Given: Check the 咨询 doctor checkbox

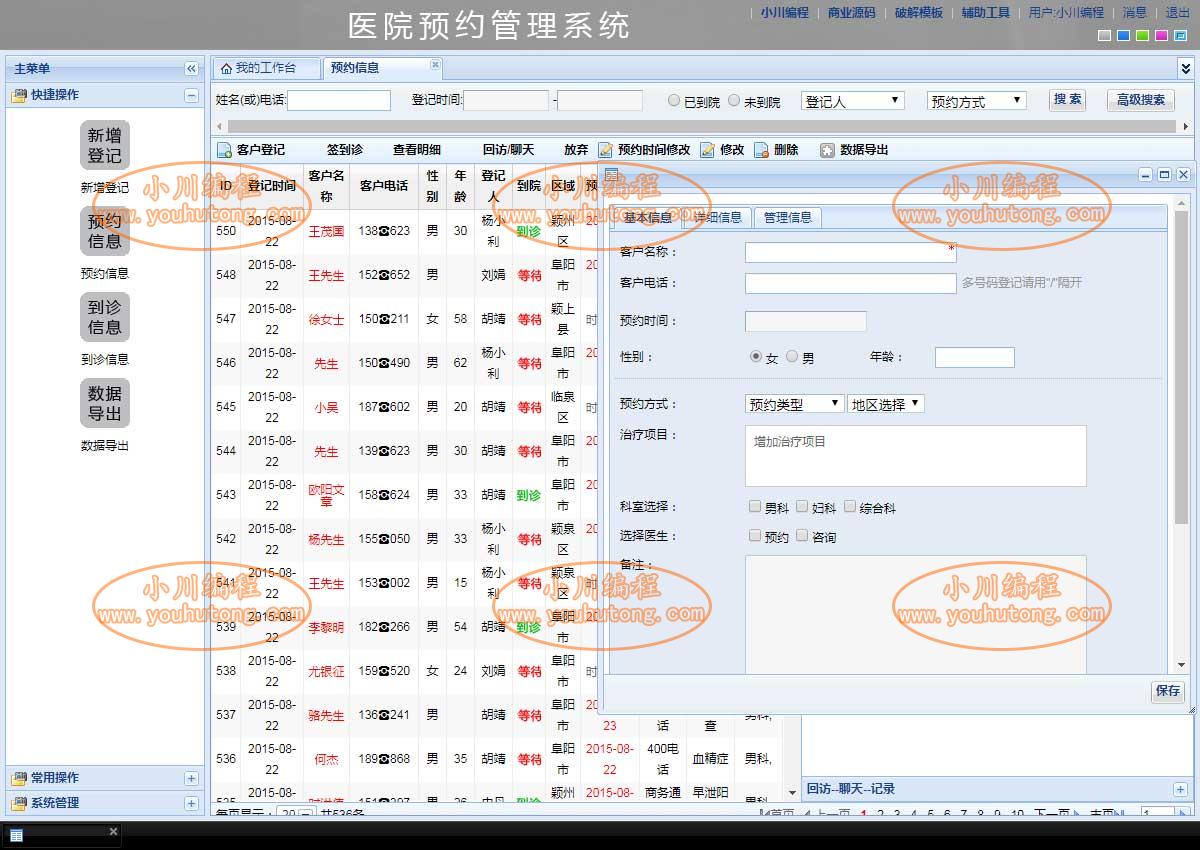Looking at the screenshot, I should 802,536.
